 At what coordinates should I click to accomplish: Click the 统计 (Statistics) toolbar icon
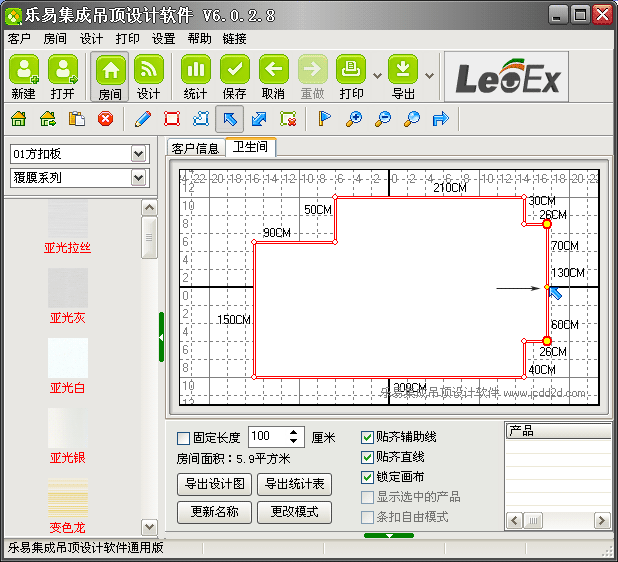[195, 70]
